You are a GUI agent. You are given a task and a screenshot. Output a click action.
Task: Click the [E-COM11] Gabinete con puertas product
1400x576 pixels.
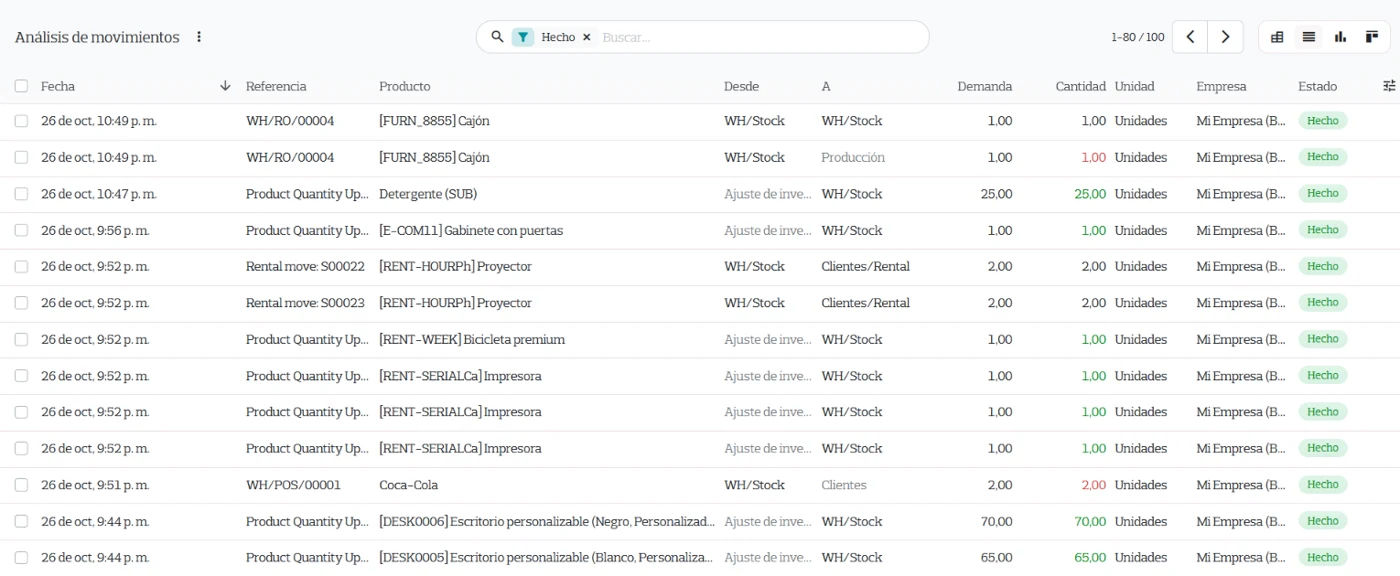[471, 230]
